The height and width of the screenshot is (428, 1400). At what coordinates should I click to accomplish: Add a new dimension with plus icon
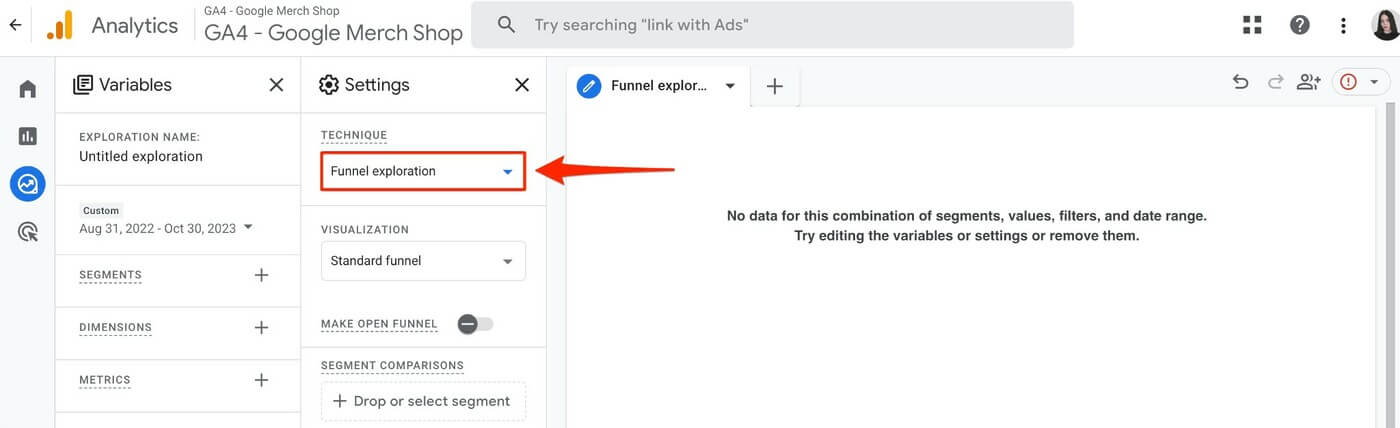click(x=261, y=327)
